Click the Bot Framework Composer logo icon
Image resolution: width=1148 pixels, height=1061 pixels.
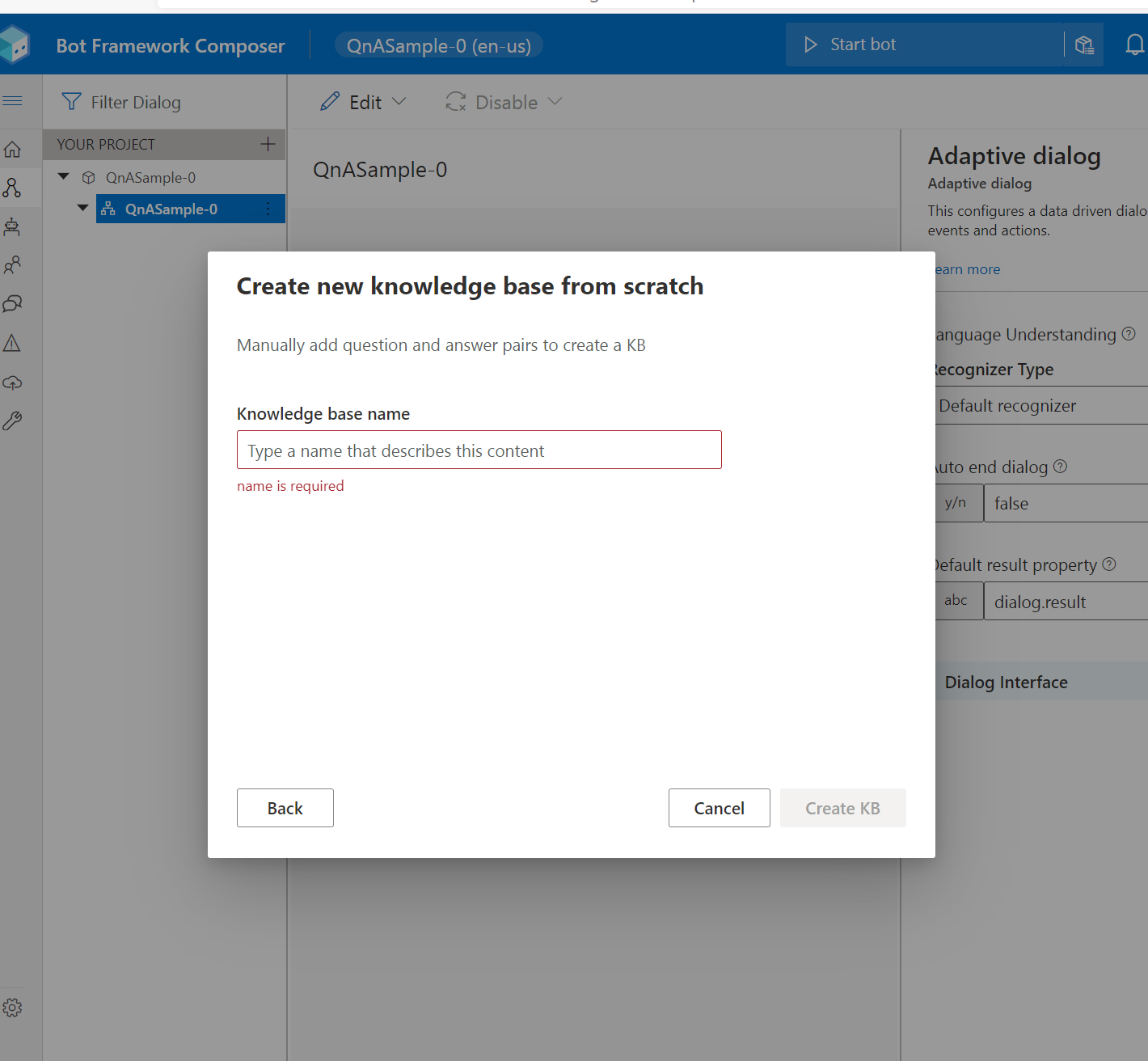coord(15,44)
